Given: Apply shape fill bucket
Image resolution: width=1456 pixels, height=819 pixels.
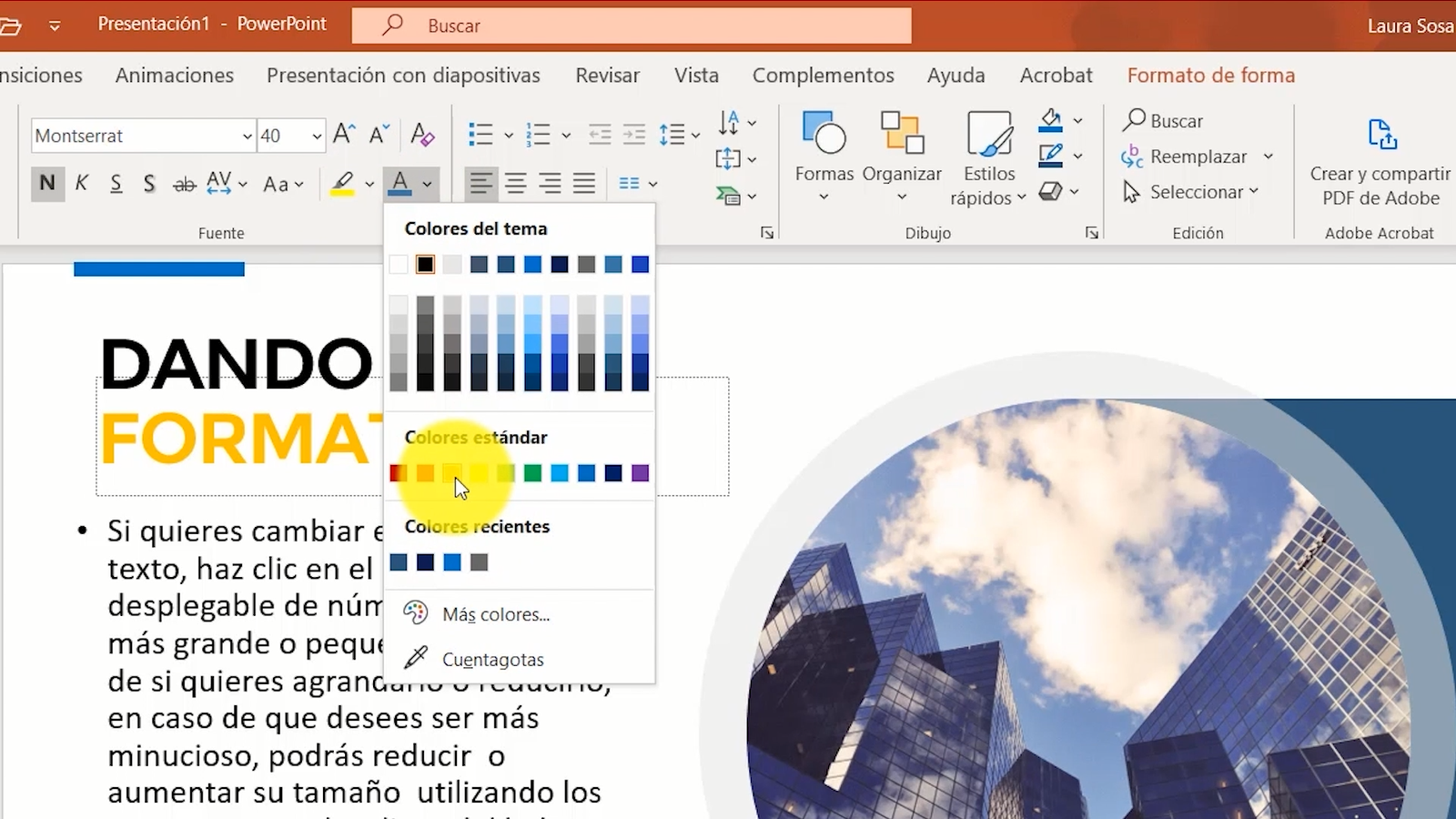Looking at the screenshot, I should point(1051,120).
